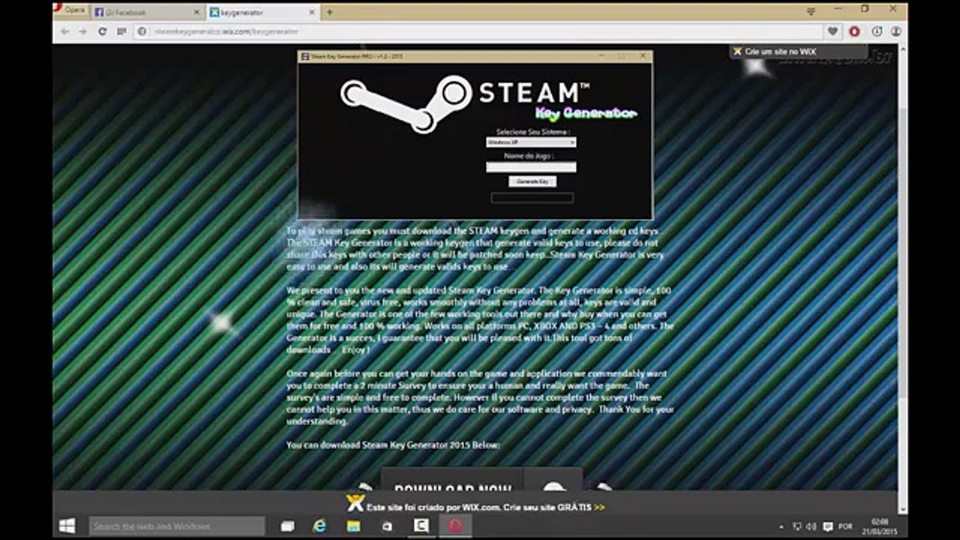Image resolution: width=960 pixels, height=540 pixels.
Task: Open the Store taskbar icon
Action: [x=387, y=526]
